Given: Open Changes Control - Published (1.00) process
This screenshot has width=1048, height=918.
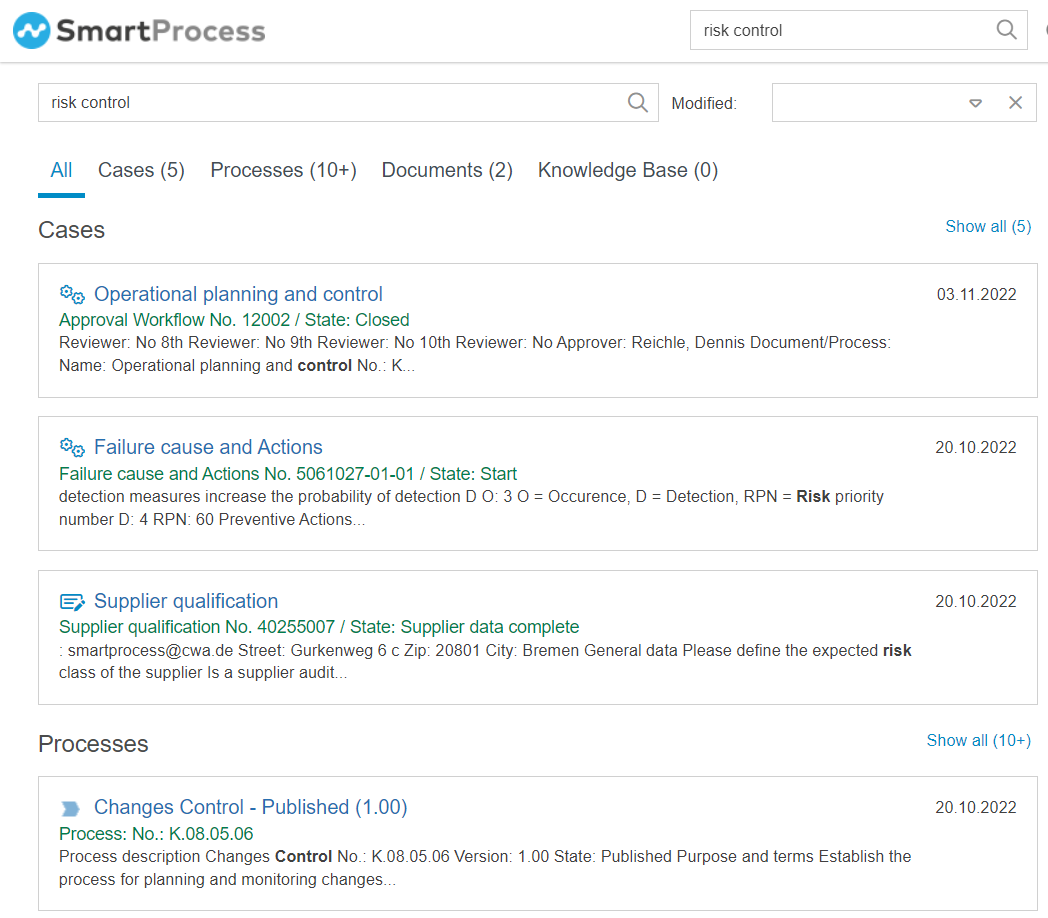Looking at the screenshot, I should point(250,807).
